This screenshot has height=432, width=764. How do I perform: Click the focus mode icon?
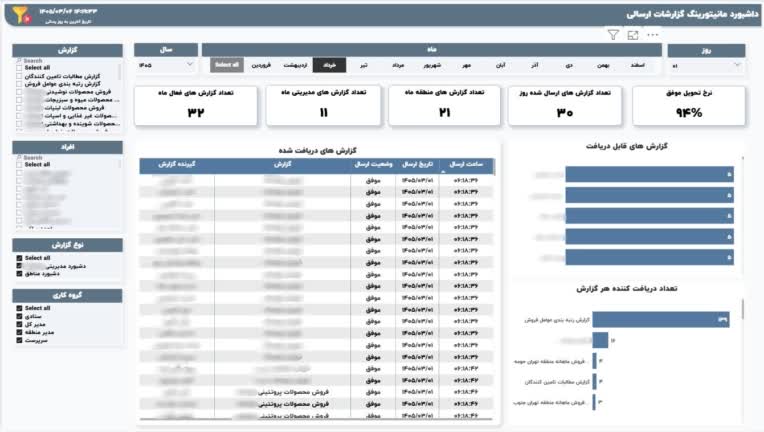633,35
